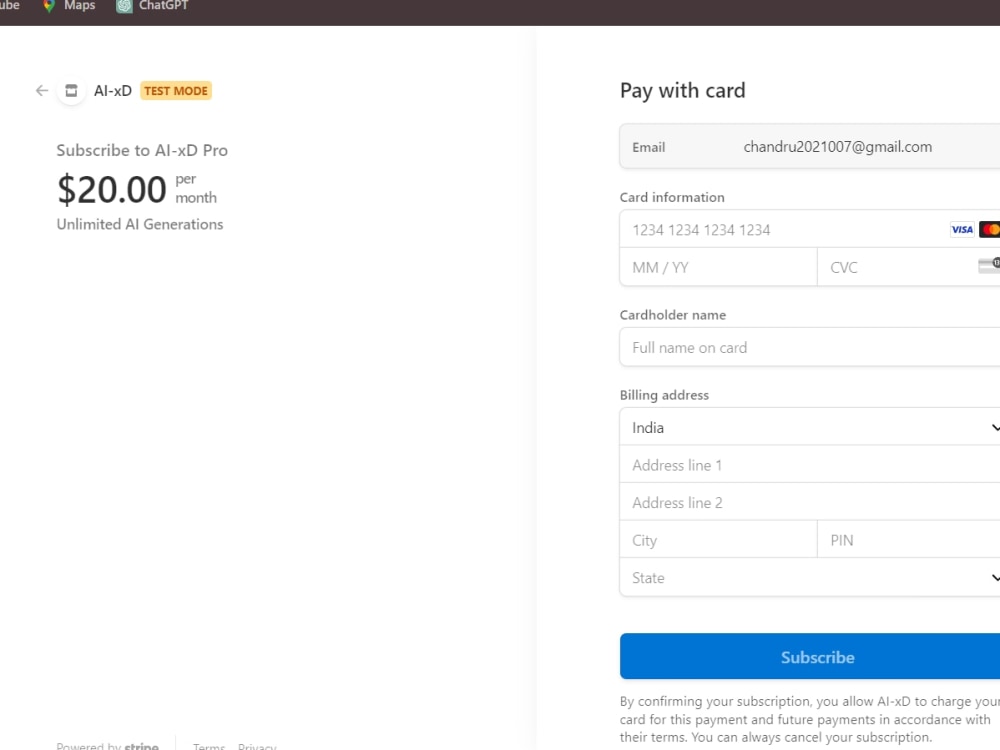
Task: Click the Address line 1 field
Action: click(x=810, y=465)
